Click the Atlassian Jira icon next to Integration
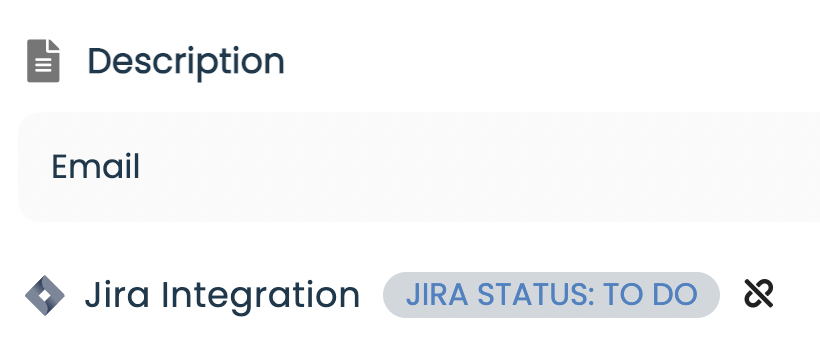820x362 pixels. point(45,295)
